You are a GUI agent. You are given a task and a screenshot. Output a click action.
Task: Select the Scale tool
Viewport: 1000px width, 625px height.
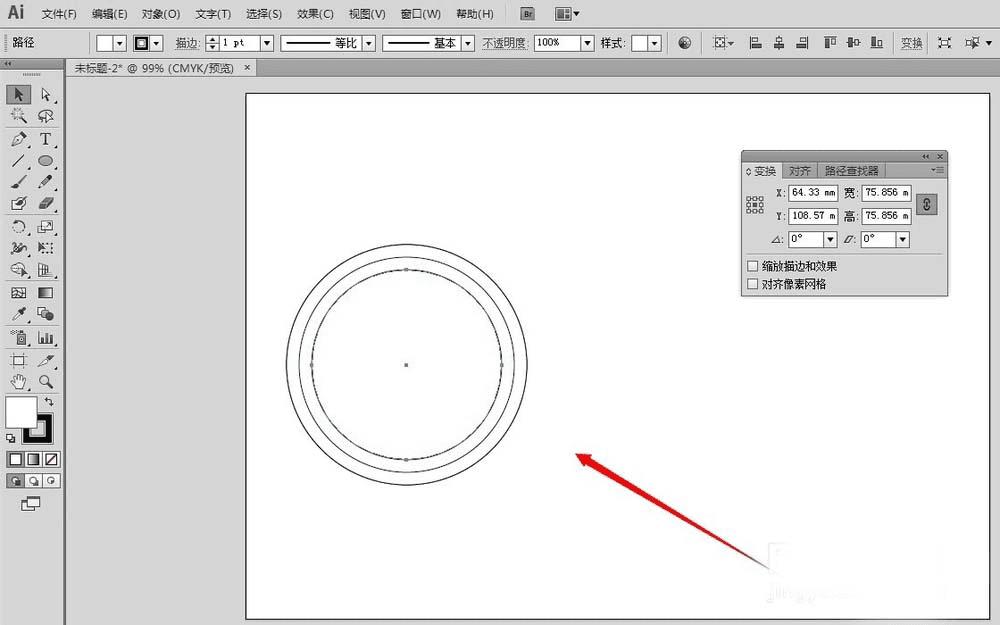click(45, 226)
